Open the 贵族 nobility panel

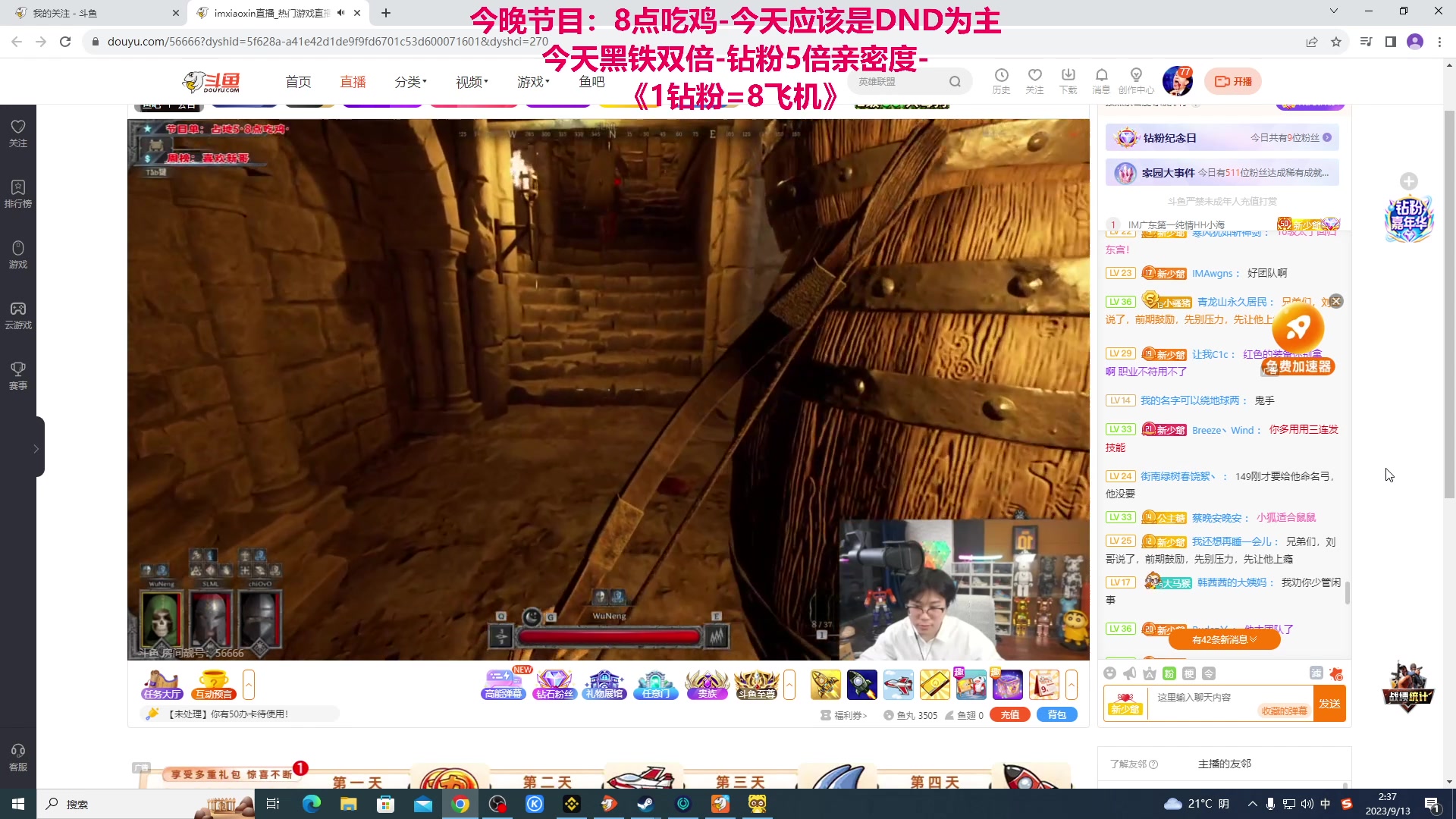coord(707,686)
